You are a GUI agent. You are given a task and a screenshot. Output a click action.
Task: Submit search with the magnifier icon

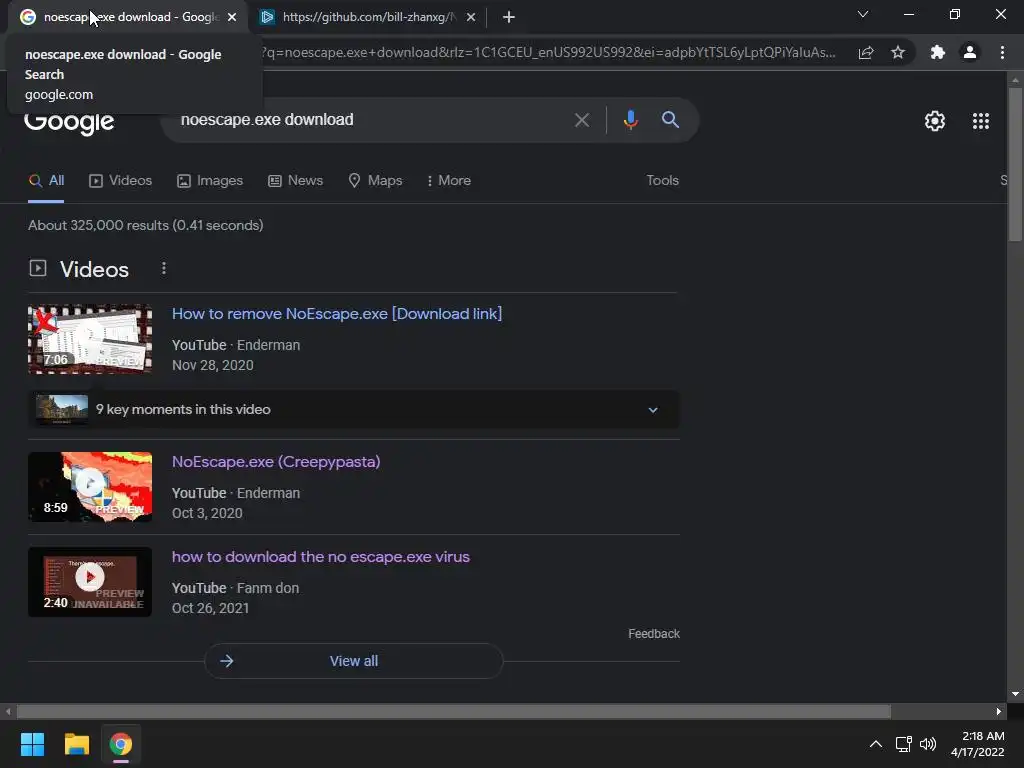(670, 120)
